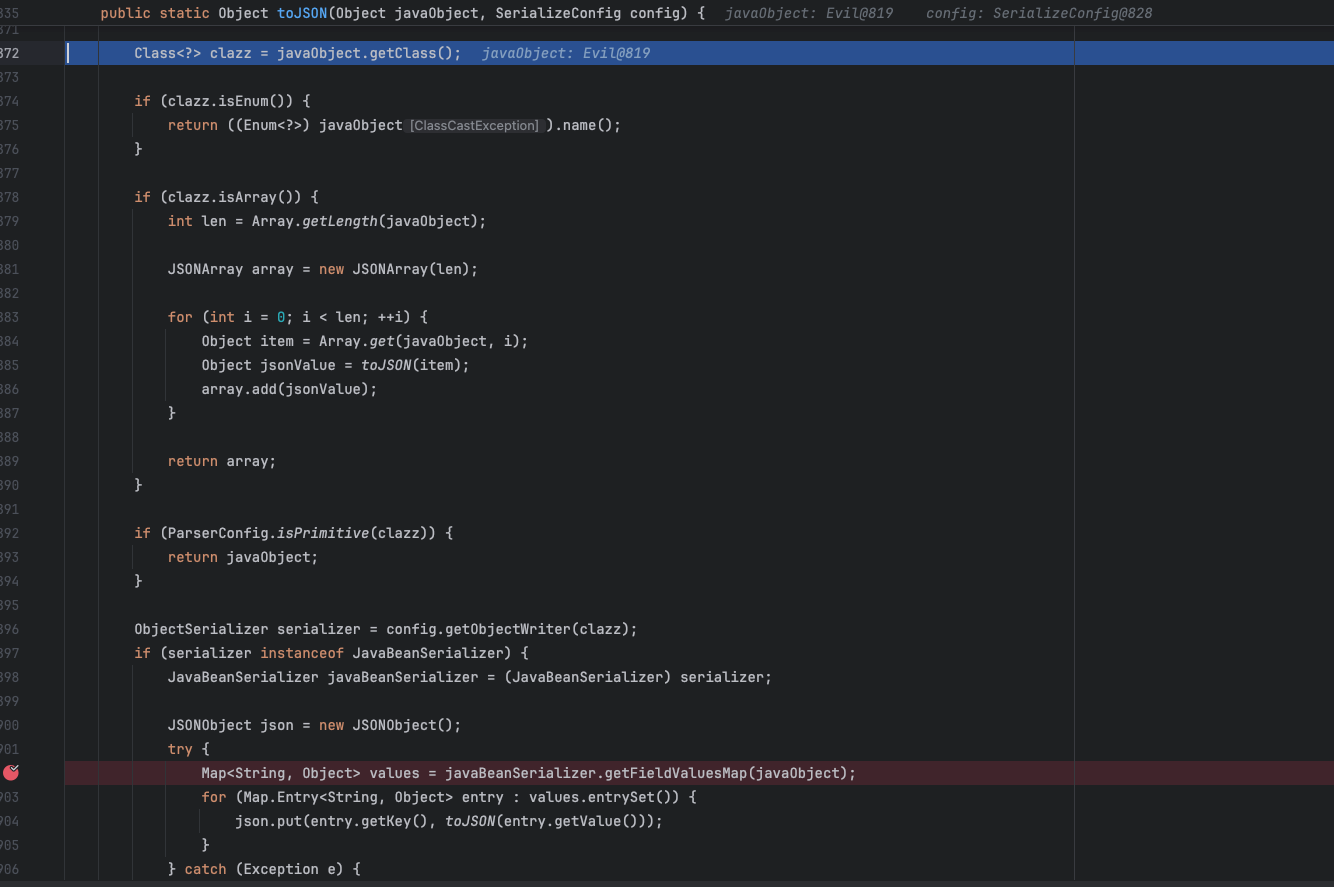Click SerializeConfig@828 debug value in sticky header

coord(1038,13)
